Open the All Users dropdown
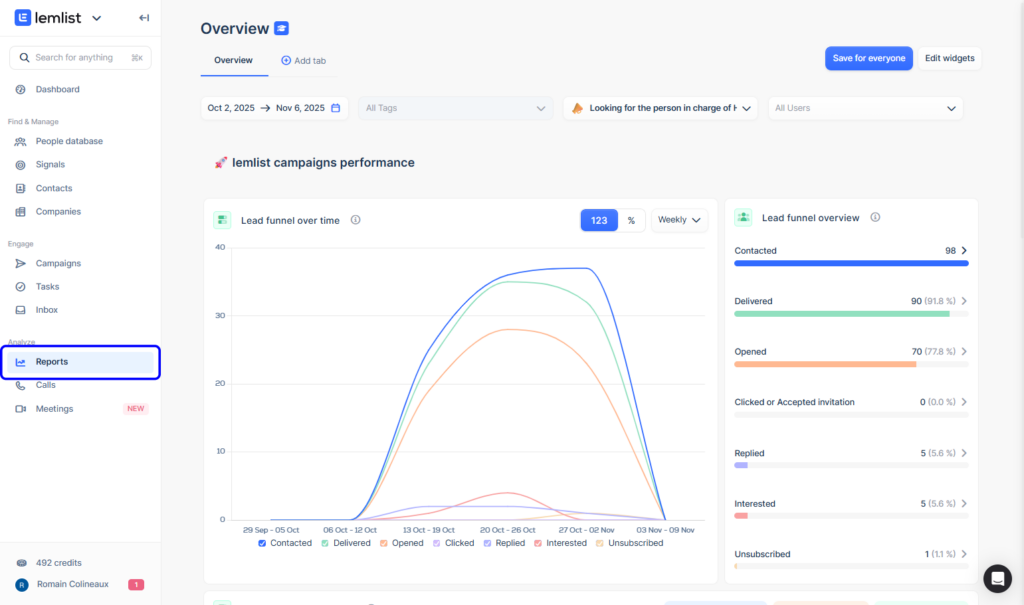Viewport: 1024px width, 605px height. pos(865,108)
